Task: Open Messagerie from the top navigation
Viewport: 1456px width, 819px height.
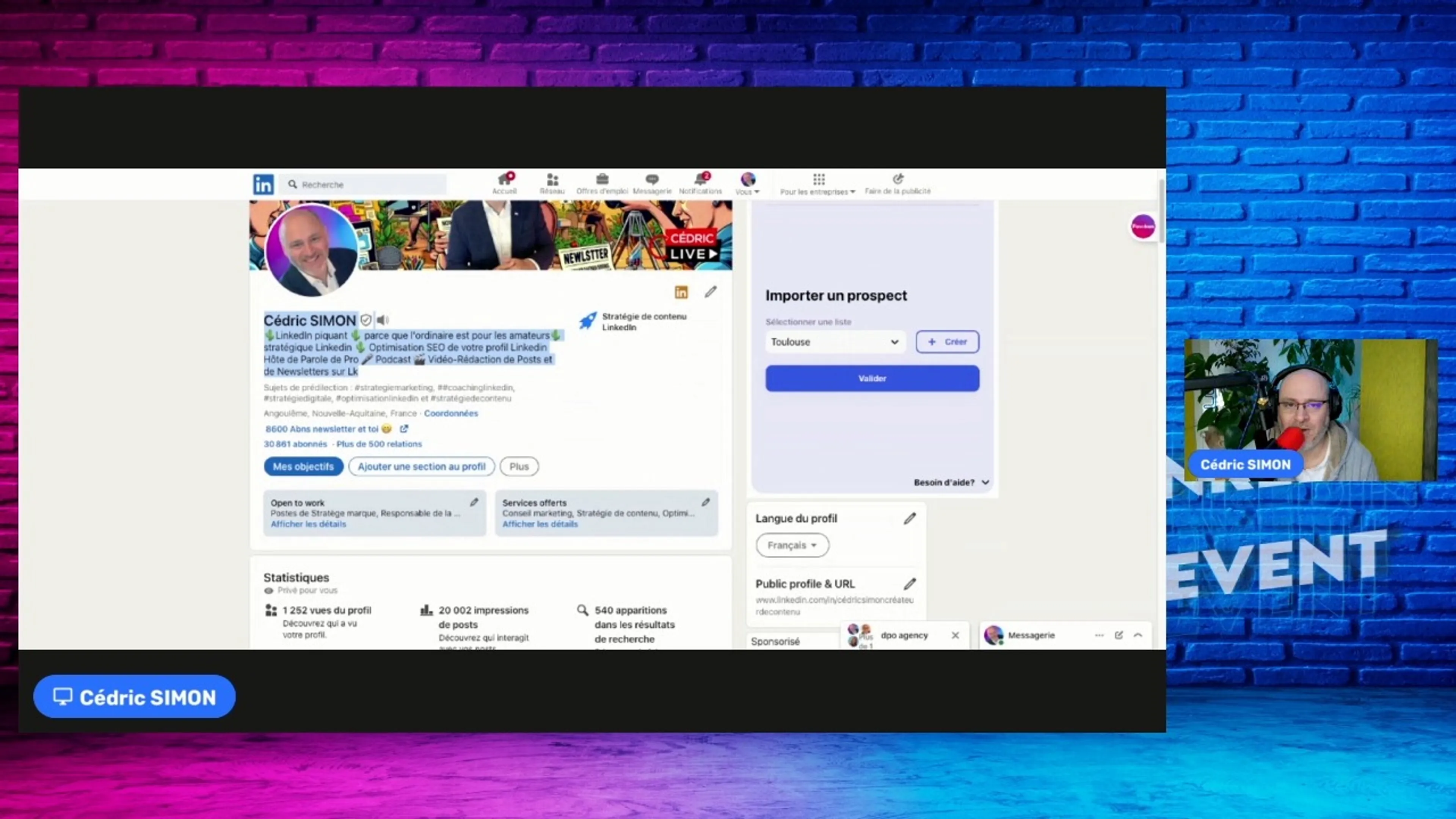Action: pos(652,184)
